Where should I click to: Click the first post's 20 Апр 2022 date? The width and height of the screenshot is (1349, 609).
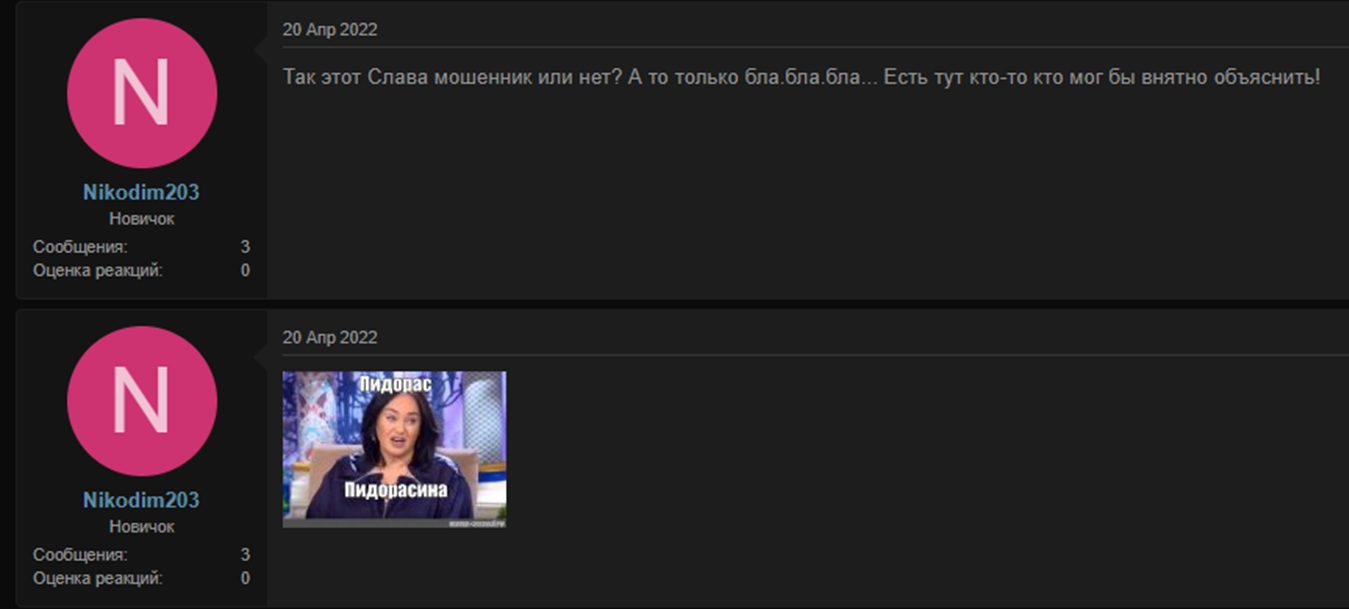pyautogui.click(x=330, y=30)
